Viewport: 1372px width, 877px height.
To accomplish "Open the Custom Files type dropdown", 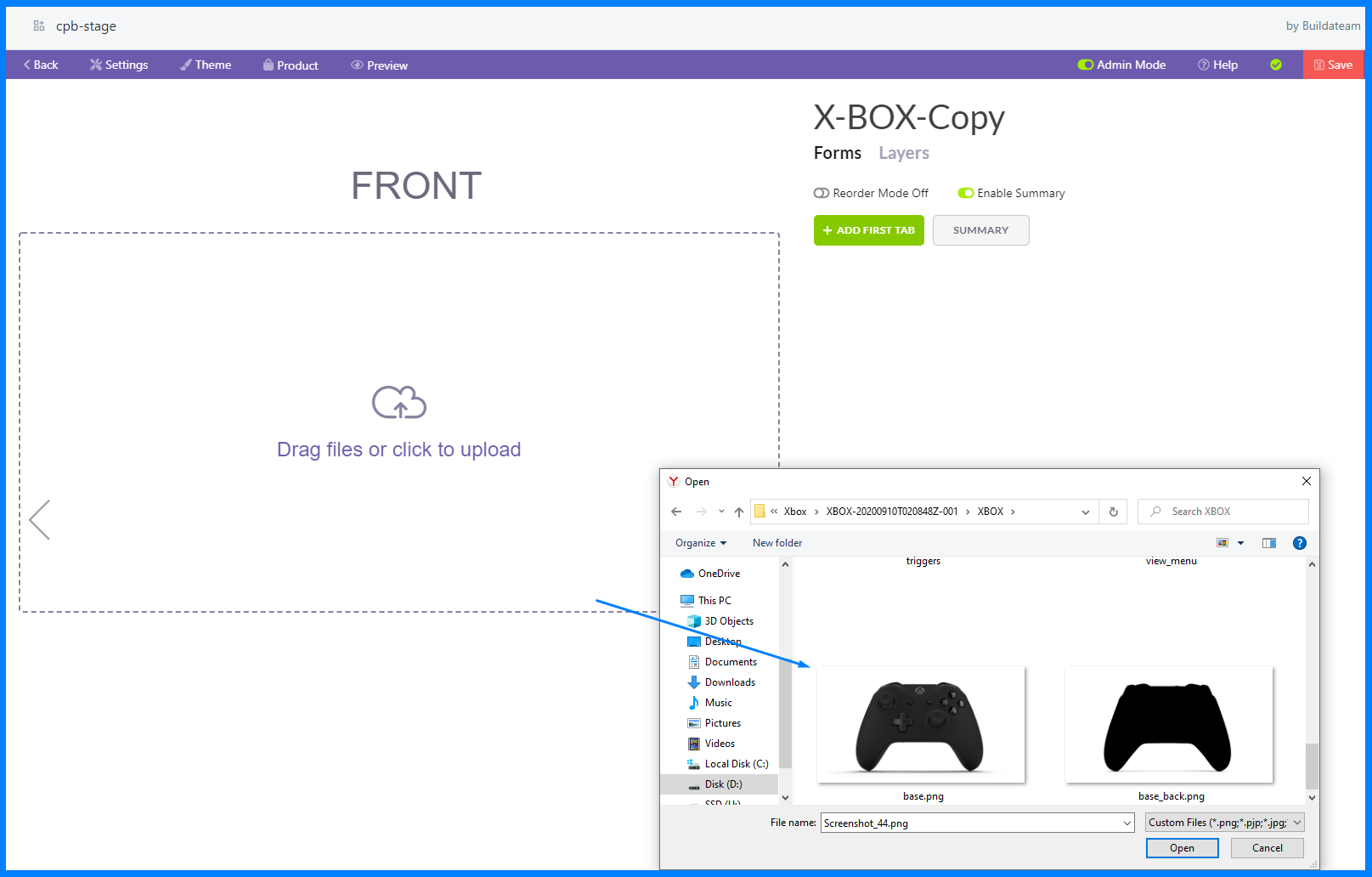I will (1225, 823).
